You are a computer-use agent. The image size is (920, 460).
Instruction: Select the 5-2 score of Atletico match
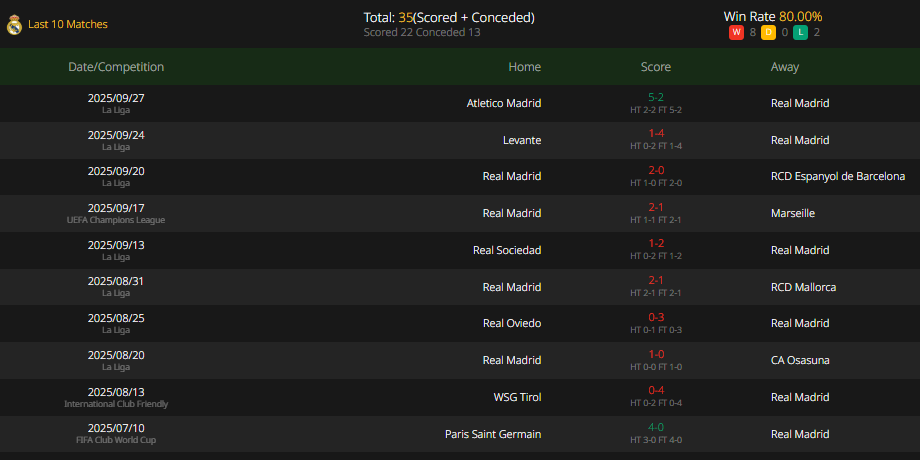point(656,97)
